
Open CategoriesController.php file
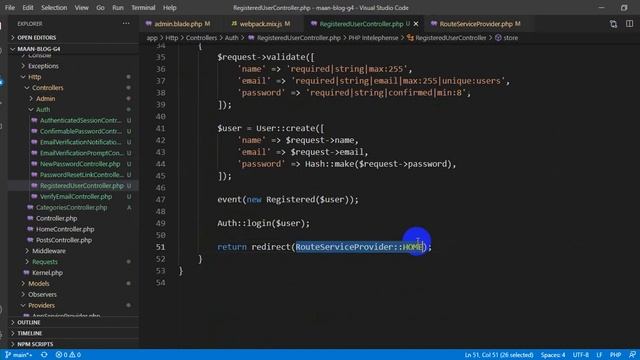tap(71, 207)
